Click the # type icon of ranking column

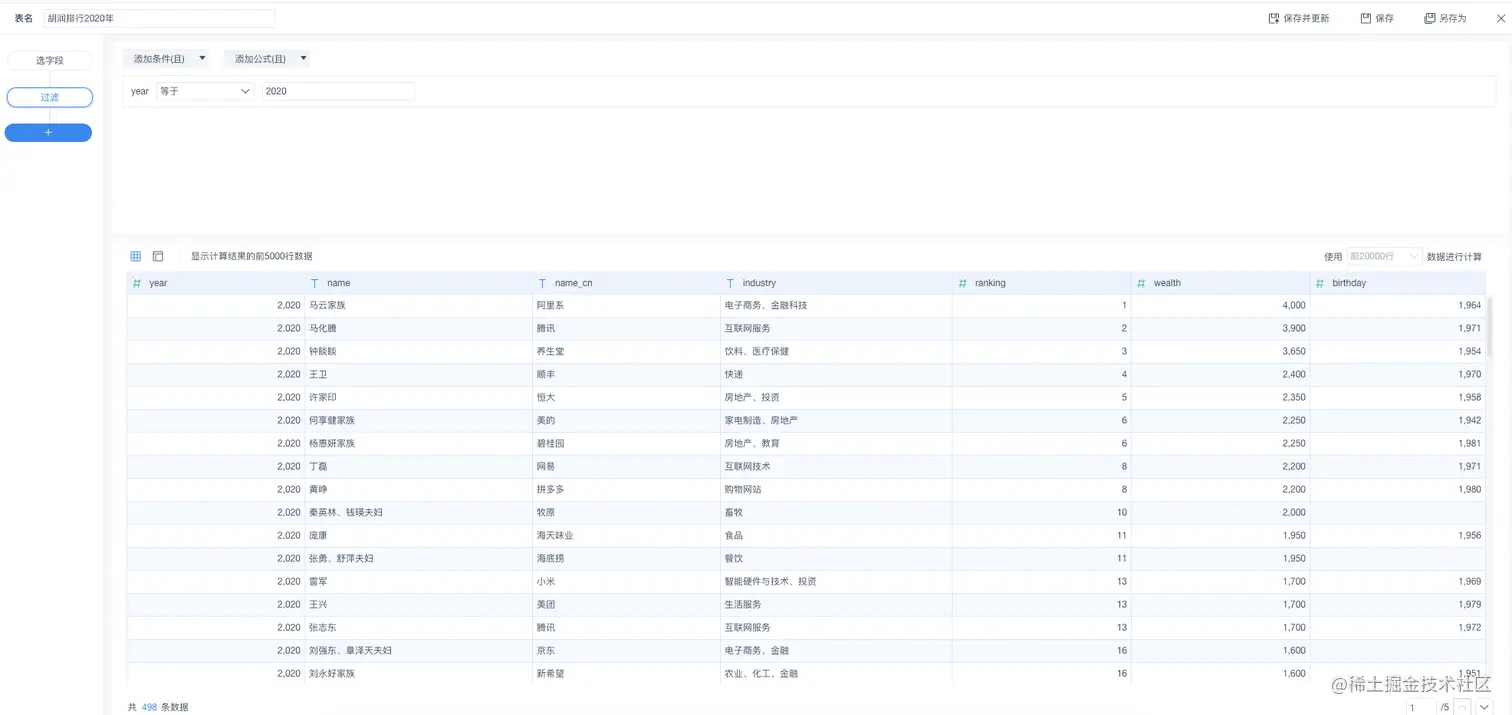point(963,283)
